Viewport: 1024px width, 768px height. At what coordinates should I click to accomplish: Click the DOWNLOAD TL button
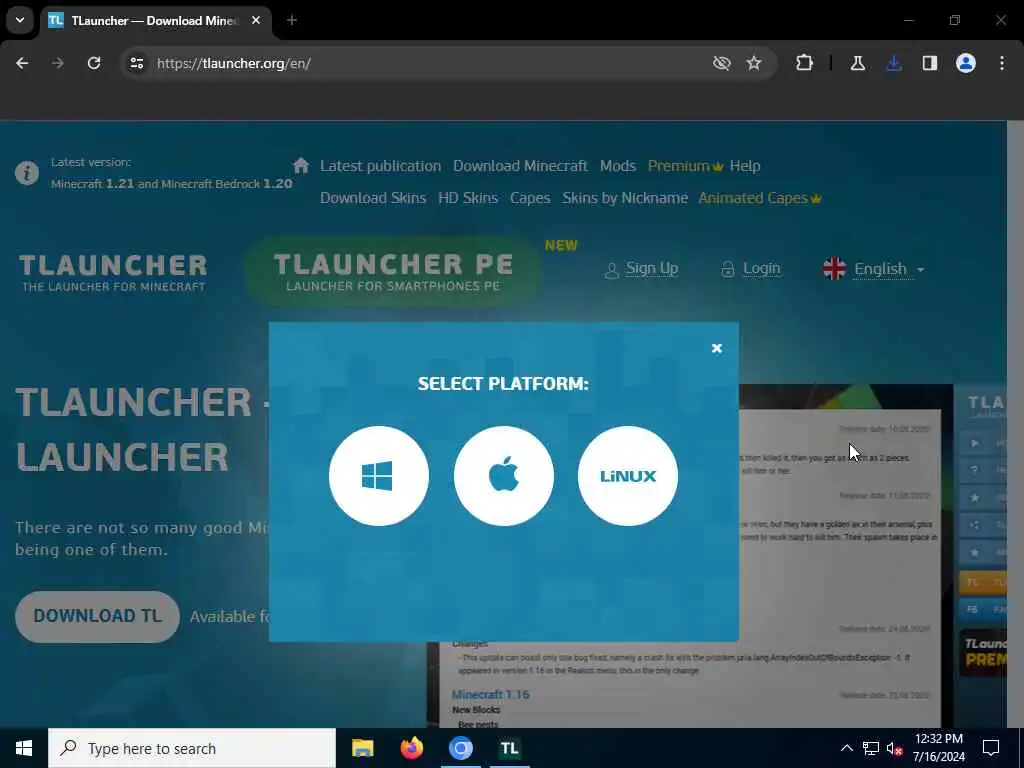pyautogui.click(x=97, y=616)
